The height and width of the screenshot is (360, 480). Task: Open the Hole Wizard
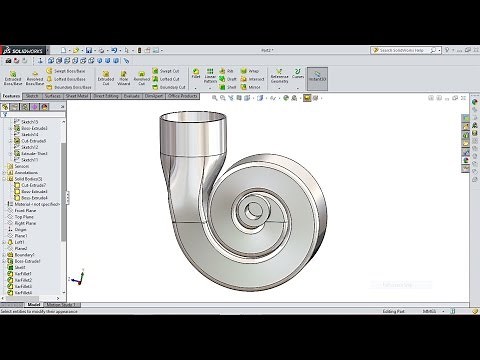(x=123, y=78)
